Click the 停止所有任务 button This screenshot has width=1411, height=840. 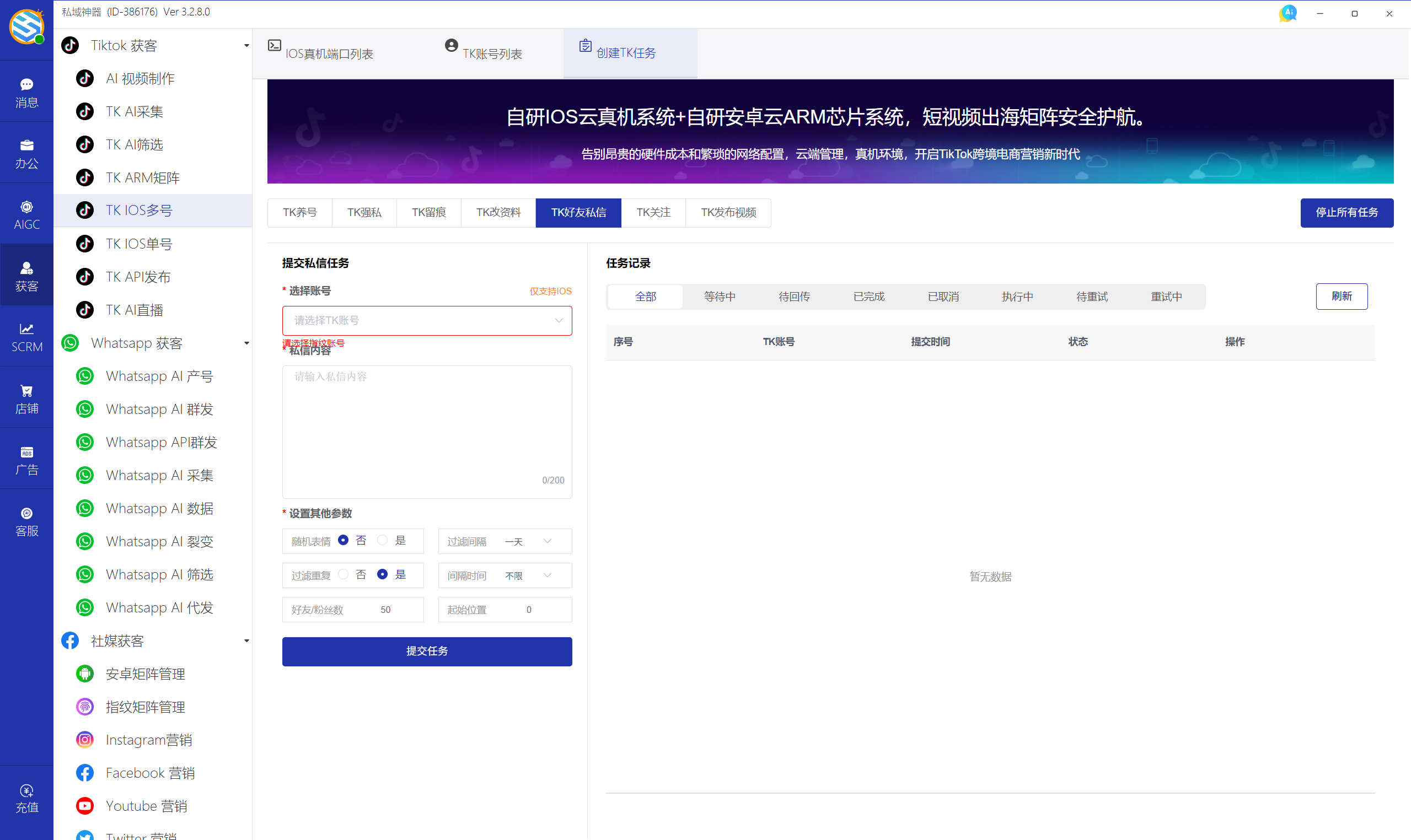1346,212
